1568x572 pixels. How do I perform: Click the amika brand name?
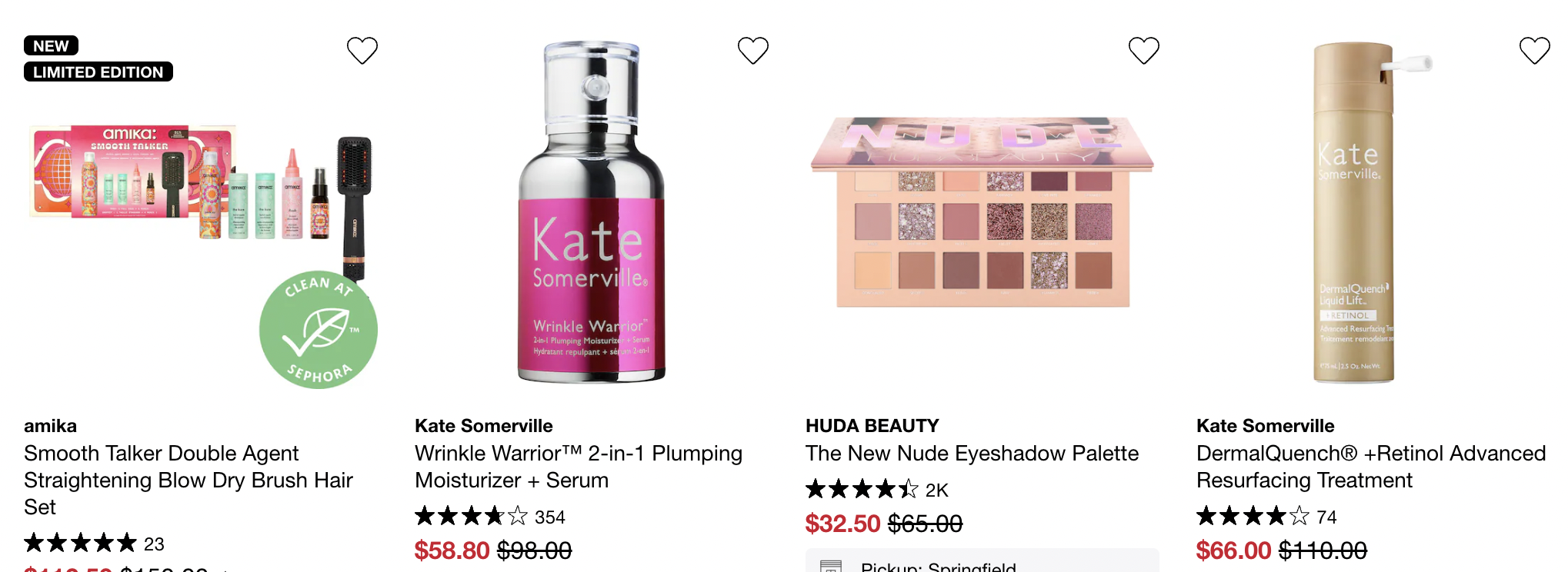(x=50, y=426)
